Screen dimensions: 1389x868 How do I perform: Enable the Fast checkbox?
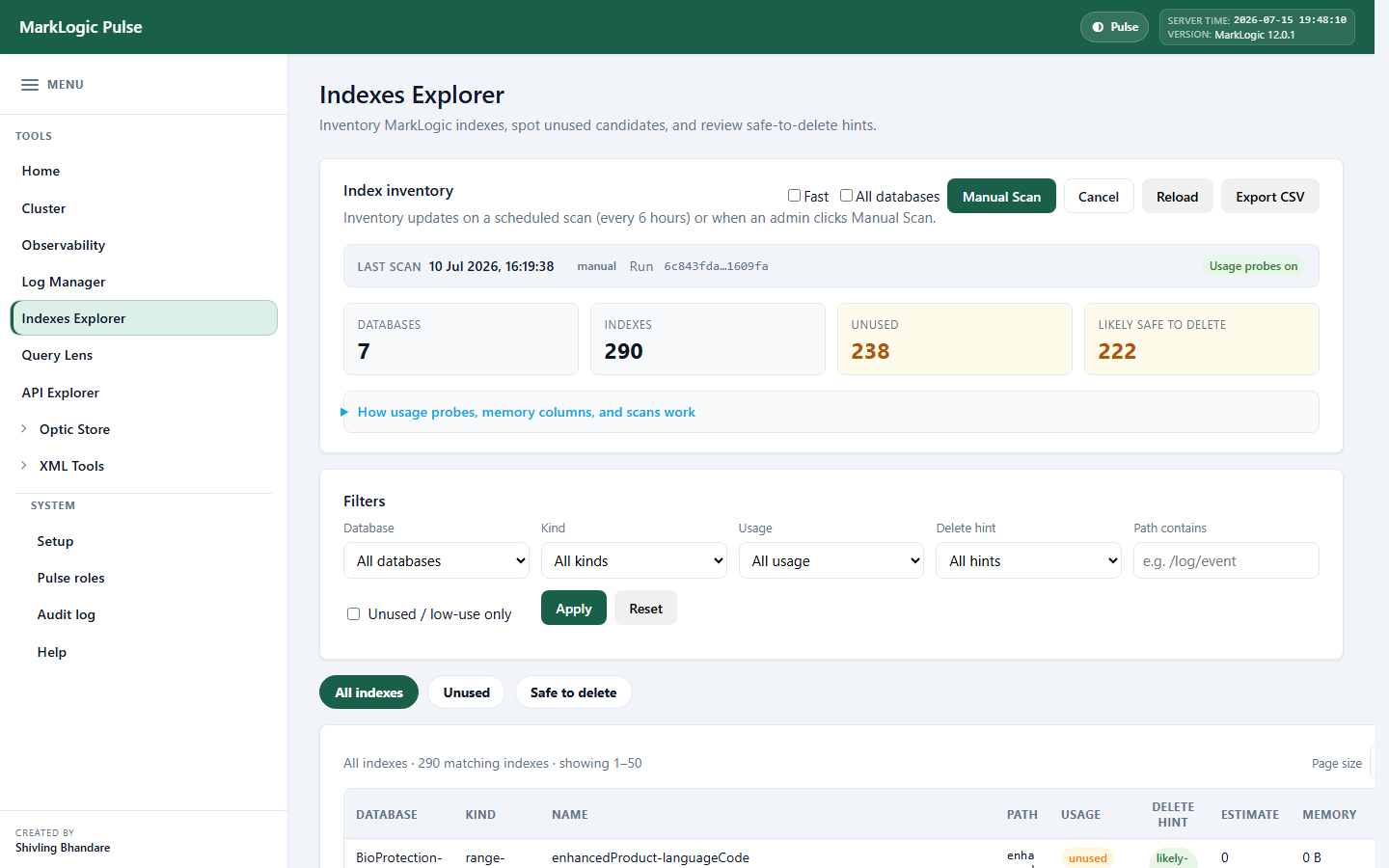click(x=794, y=196)
